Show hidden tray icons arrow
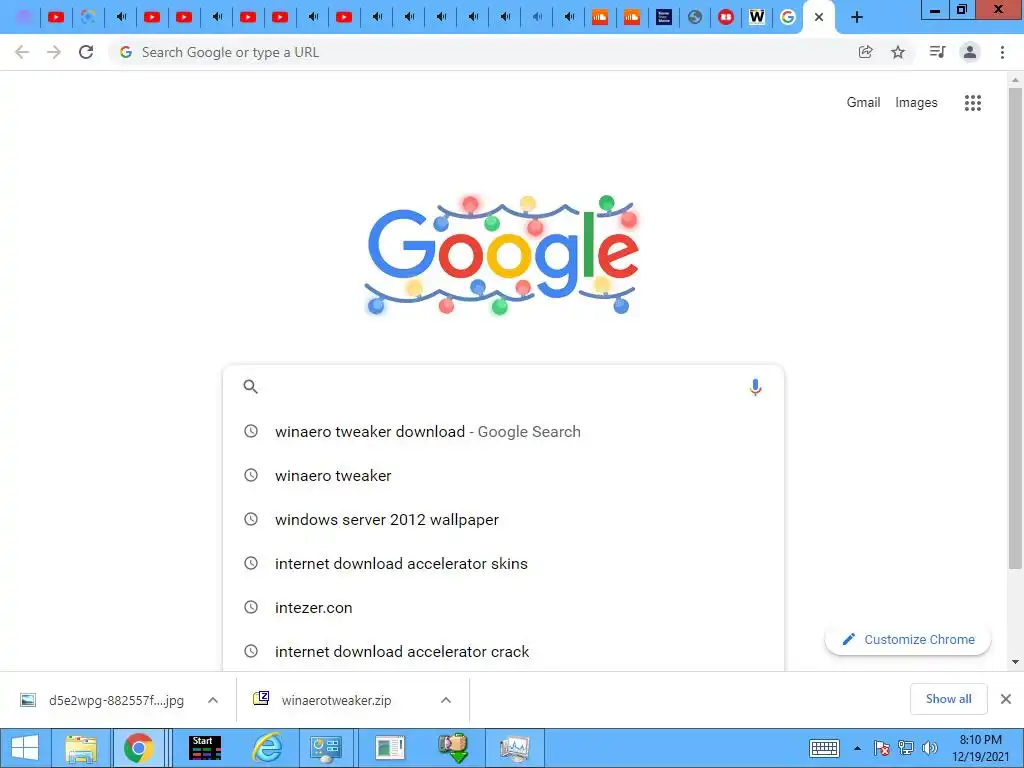Image resolution: width=1024 pixels, height=768 pixels. [x=857, y=748]
